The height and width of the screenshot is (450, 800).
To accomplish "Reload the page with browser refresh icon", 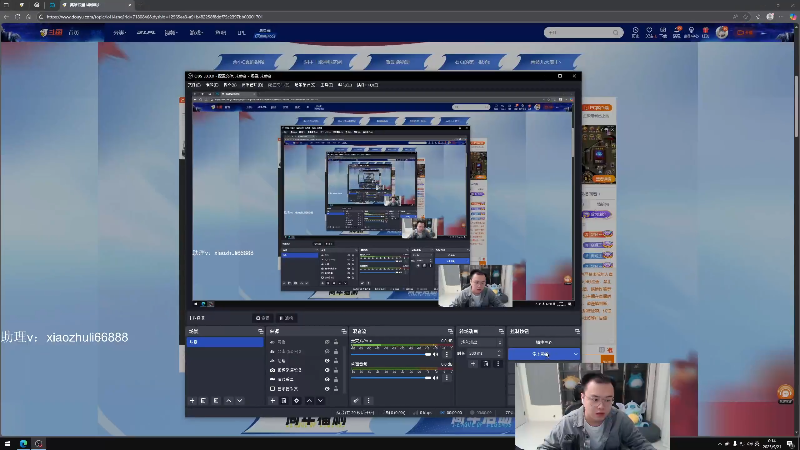I will (17, 17).
